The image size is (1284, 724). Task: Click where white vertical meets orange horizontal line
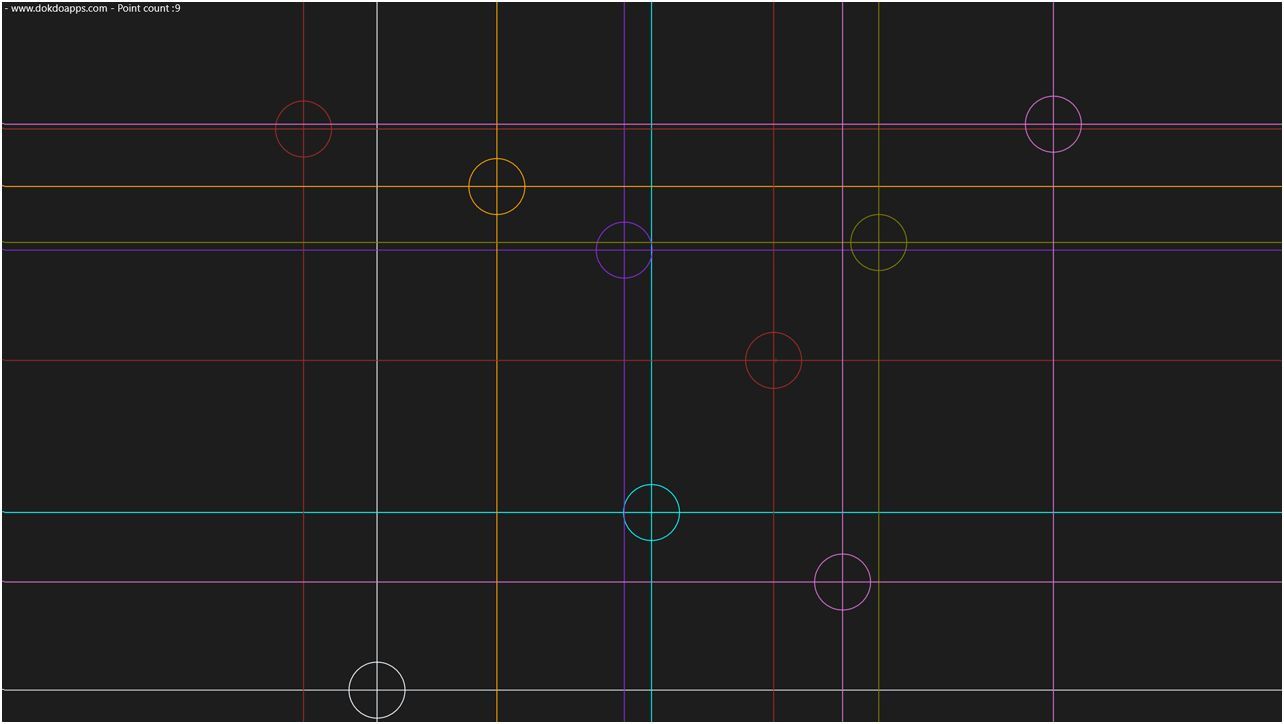point(377,187)
